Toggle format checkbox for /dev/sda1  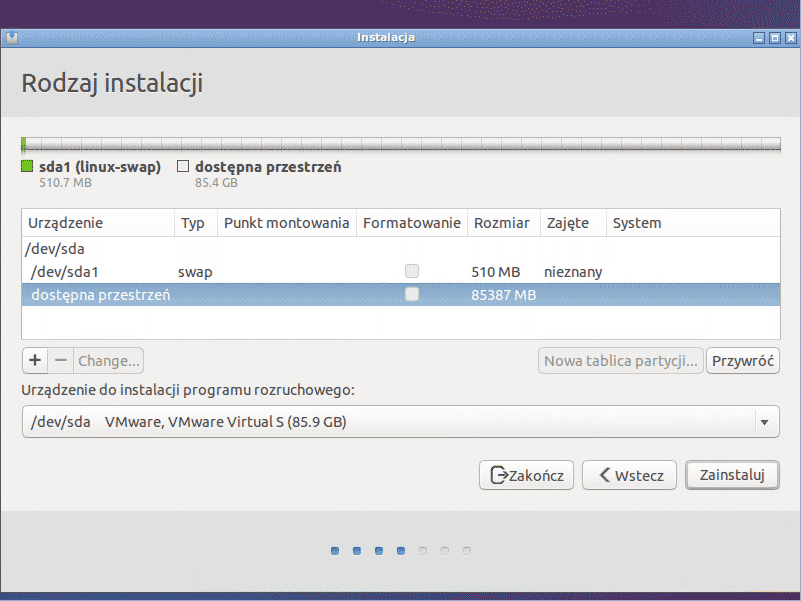411,271
